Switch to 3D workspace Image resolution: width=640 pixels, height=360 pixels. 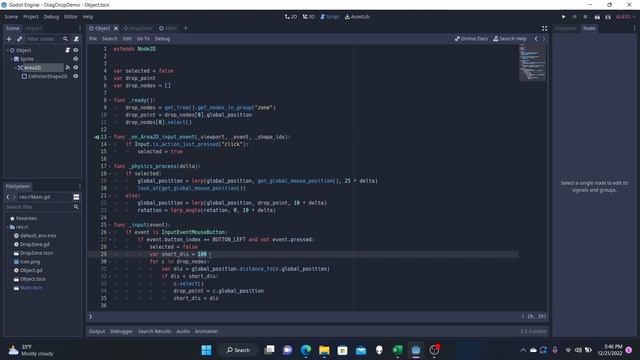click(x=309, y=17)
